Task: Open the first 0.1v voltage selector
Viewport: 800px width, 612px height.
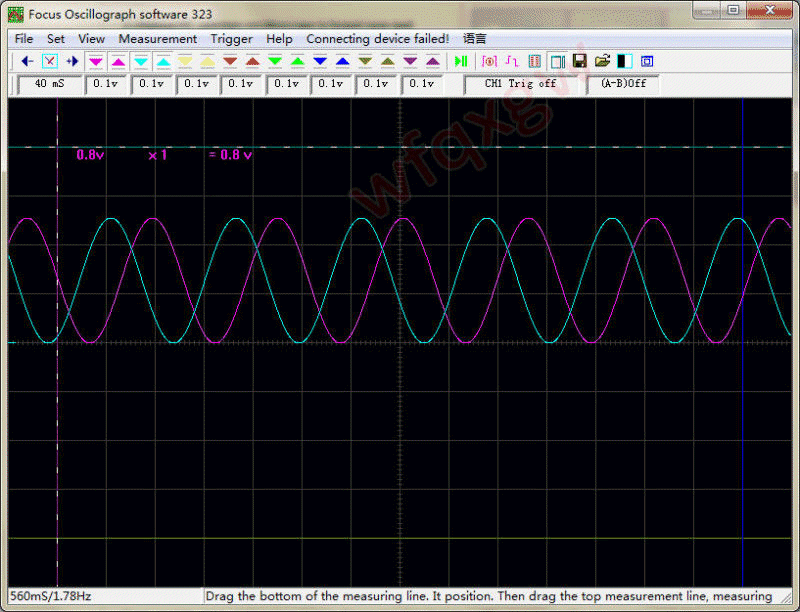Action: (x=107, y=84)
